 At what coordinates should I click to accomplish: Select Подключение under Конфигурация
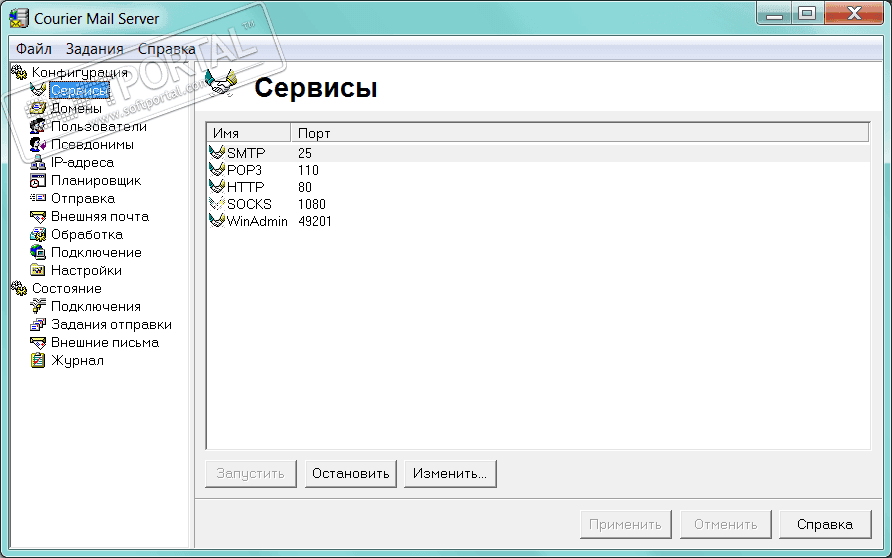tap(96, 252)
